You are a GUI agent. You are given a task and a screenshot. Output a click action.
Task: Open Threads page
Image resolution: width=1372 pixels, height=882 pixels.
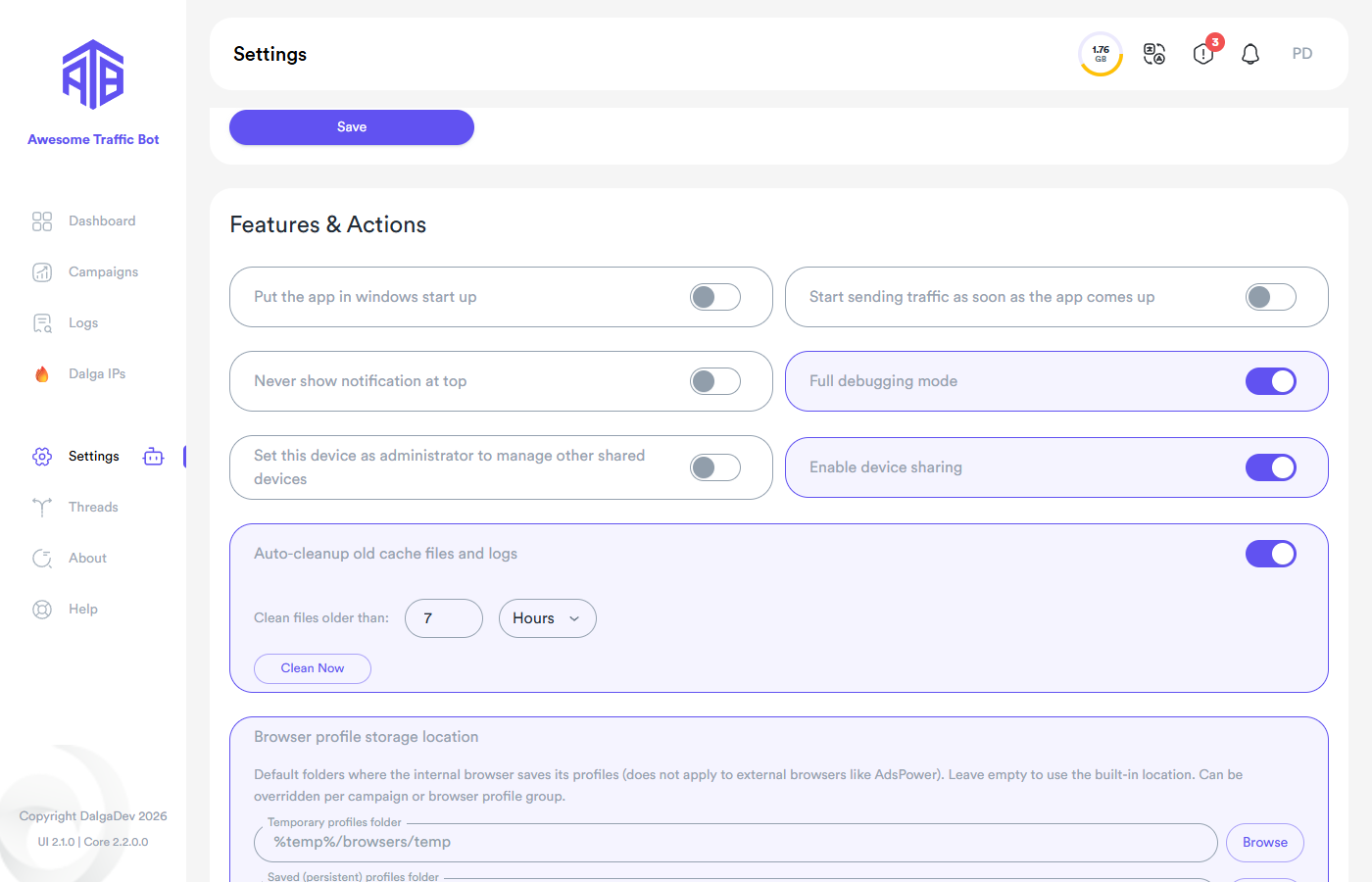coord(93,508)
